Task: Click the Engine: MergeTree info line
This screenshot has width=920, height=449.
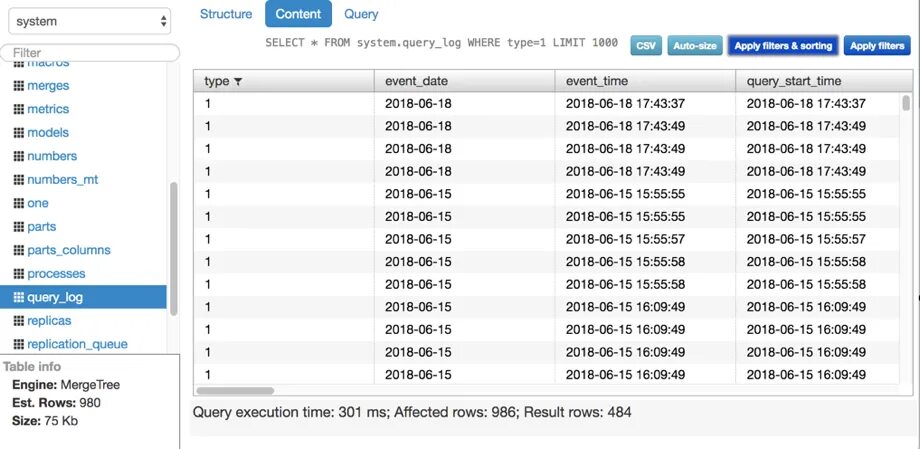Action: point(66,385)
